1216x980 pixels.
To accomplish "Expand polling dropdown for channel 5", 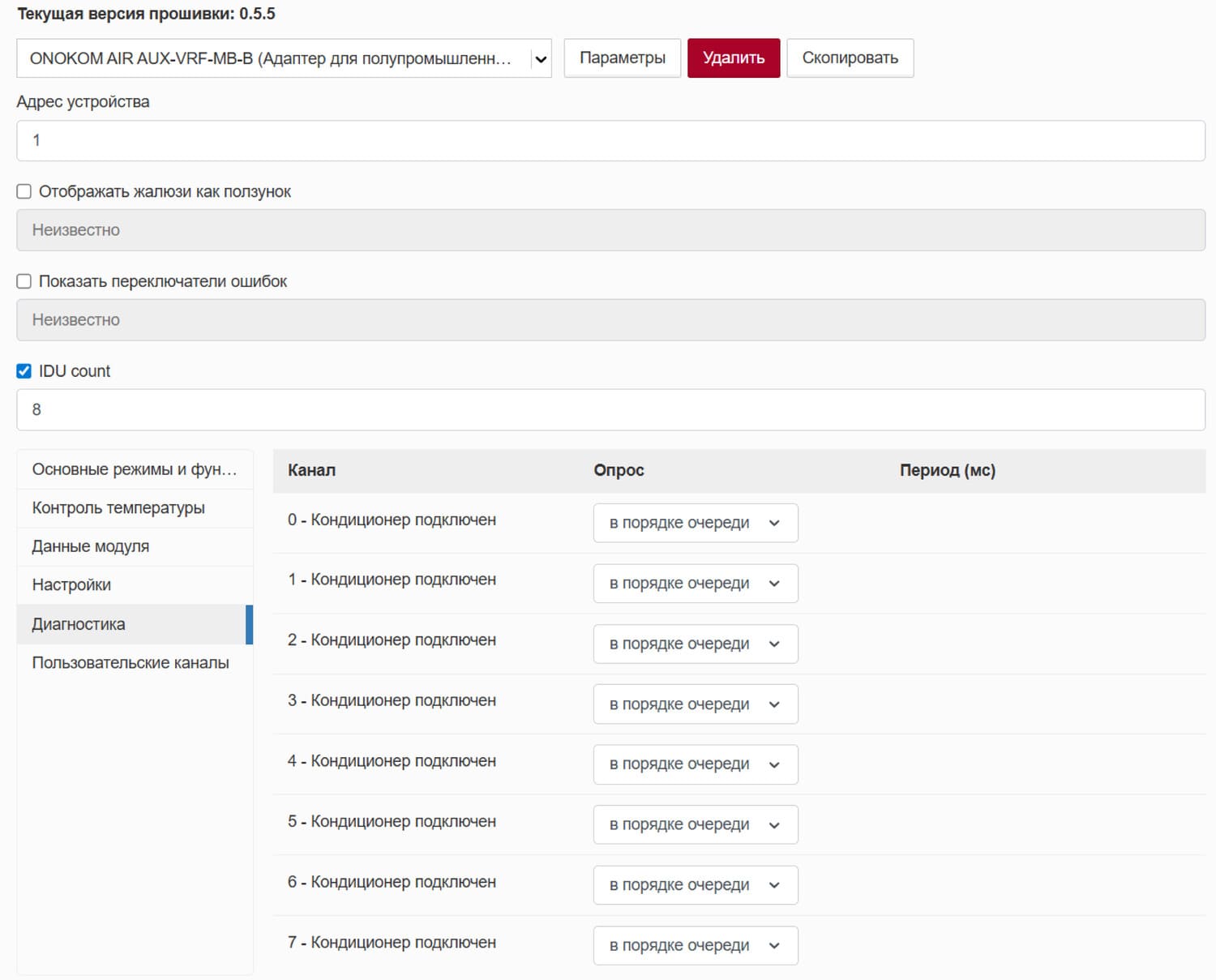I will click(695, 825).
